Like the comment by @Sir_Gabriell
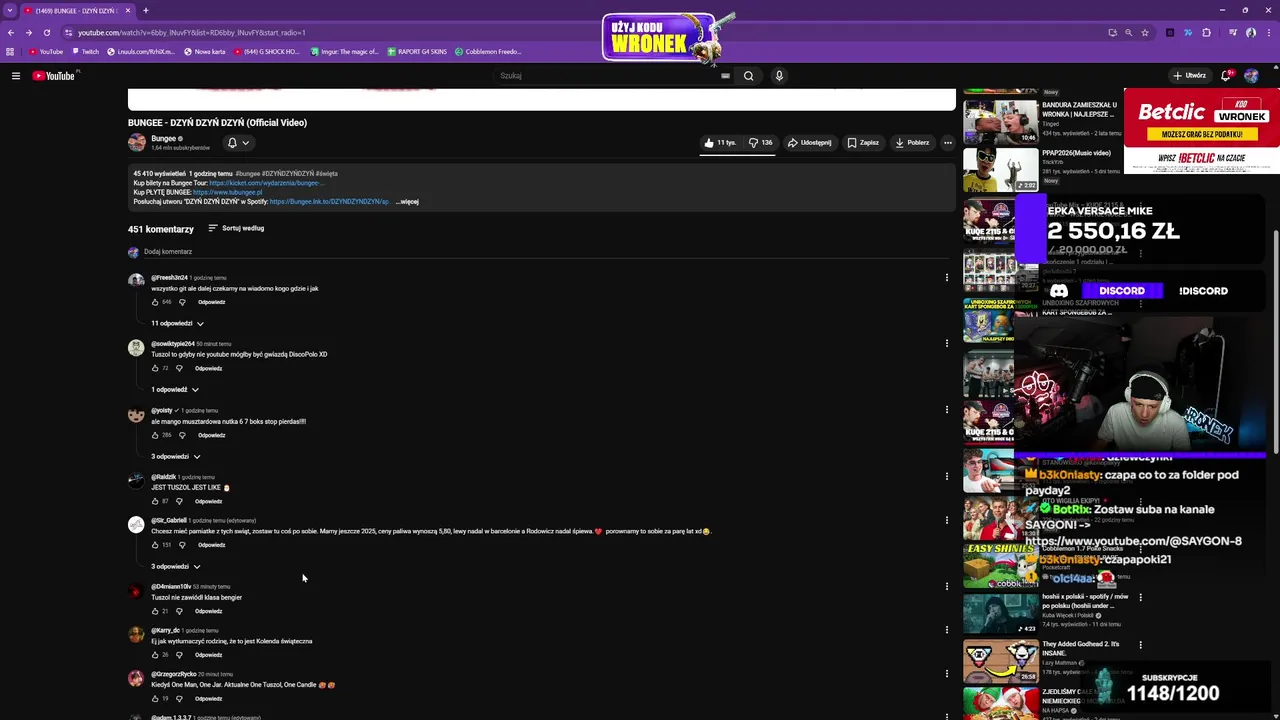This screenshot has width=1280, height=720. (156, 546)
